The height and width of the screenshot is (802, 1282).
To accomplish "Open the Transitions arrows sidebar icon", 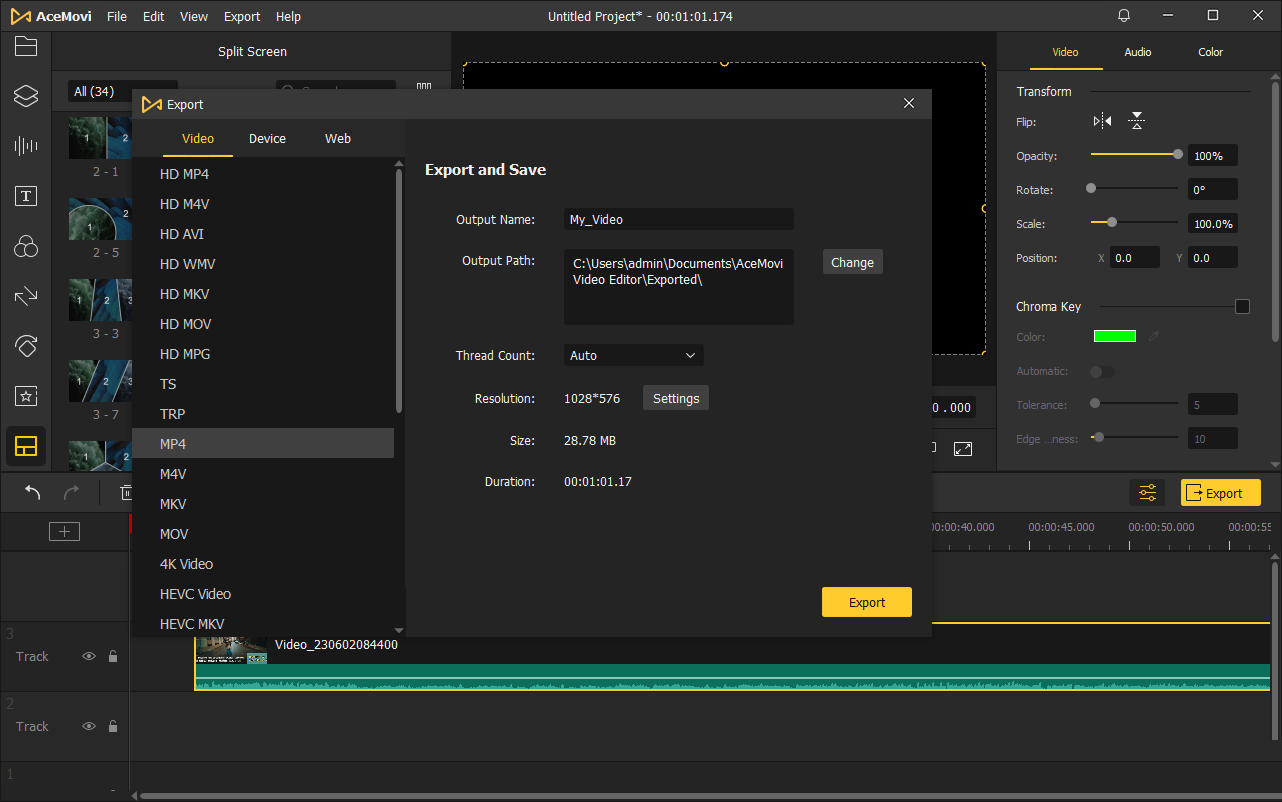I will tap(26, 296).
